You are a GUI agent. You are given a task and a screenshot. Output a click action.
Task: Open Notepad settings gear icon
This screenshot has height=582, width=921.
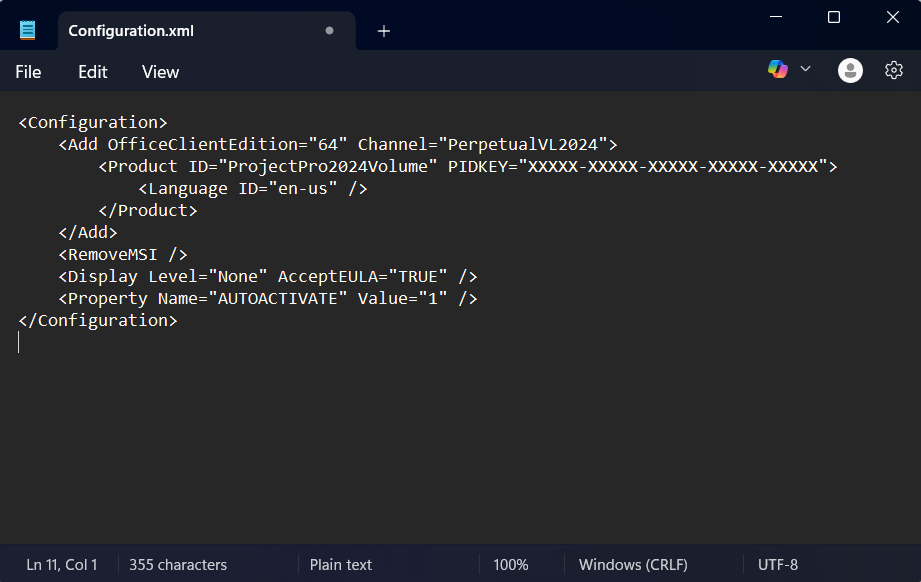pos(894,70)
